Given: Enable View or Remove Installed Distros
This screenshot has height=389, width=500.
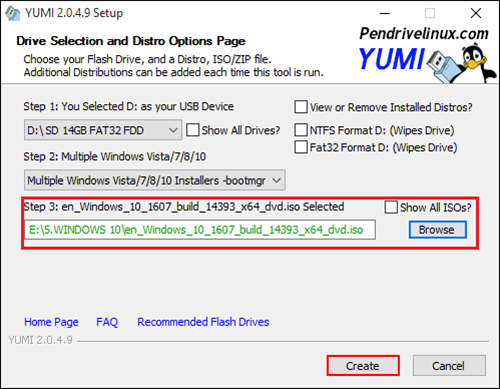Looking at the screenshot, I should tap(301, 107).
